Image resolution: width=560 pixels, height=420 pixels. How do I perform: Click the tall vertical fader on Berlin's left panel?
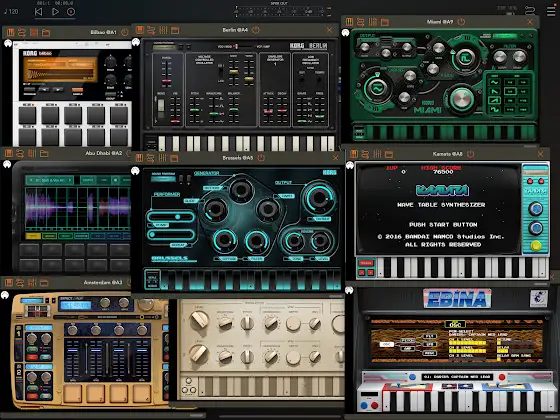(x=166, y=74)
